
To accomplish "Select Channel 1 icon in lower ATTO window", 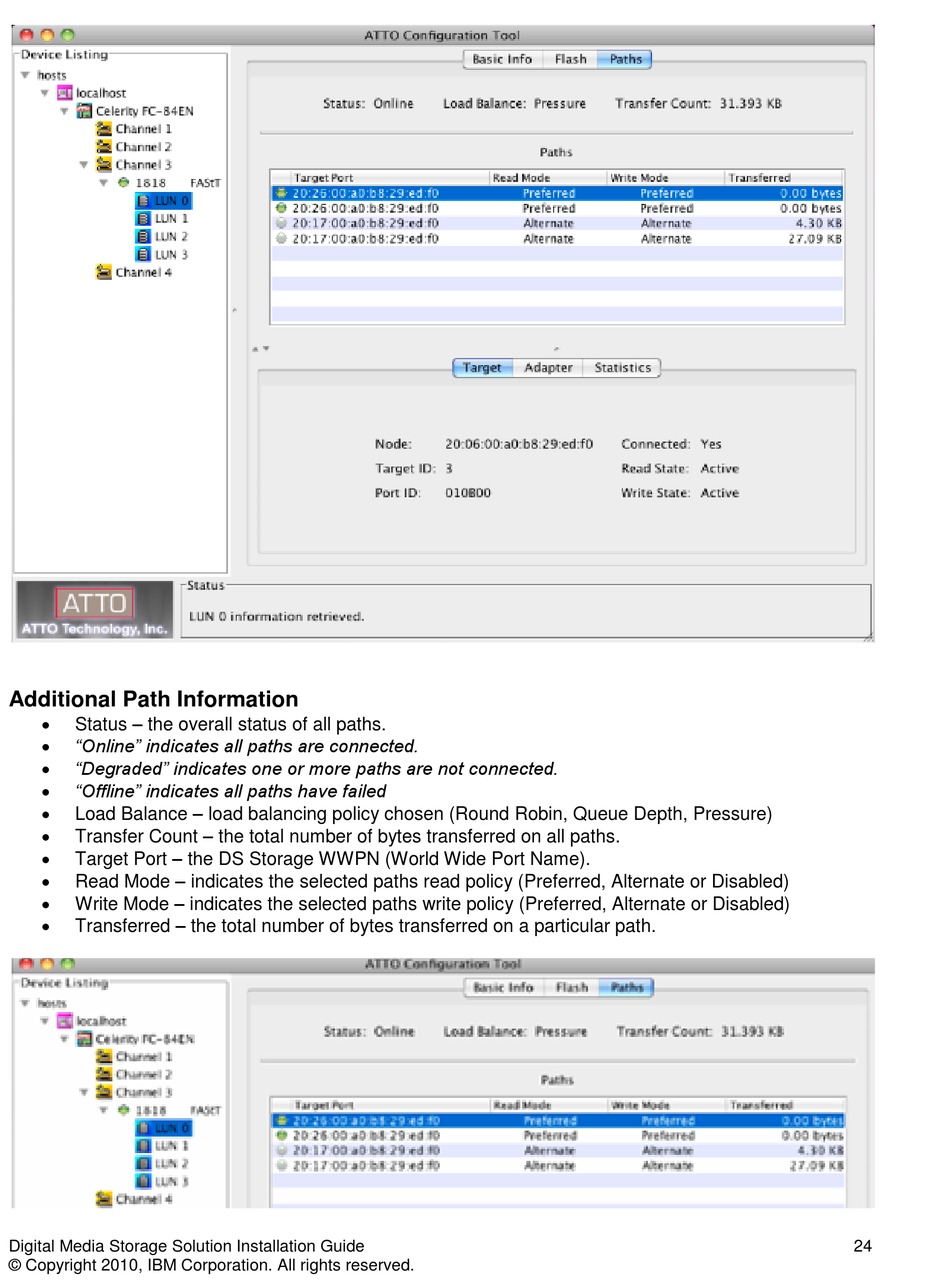I will pyautogui.click(x=104, y=1057).
